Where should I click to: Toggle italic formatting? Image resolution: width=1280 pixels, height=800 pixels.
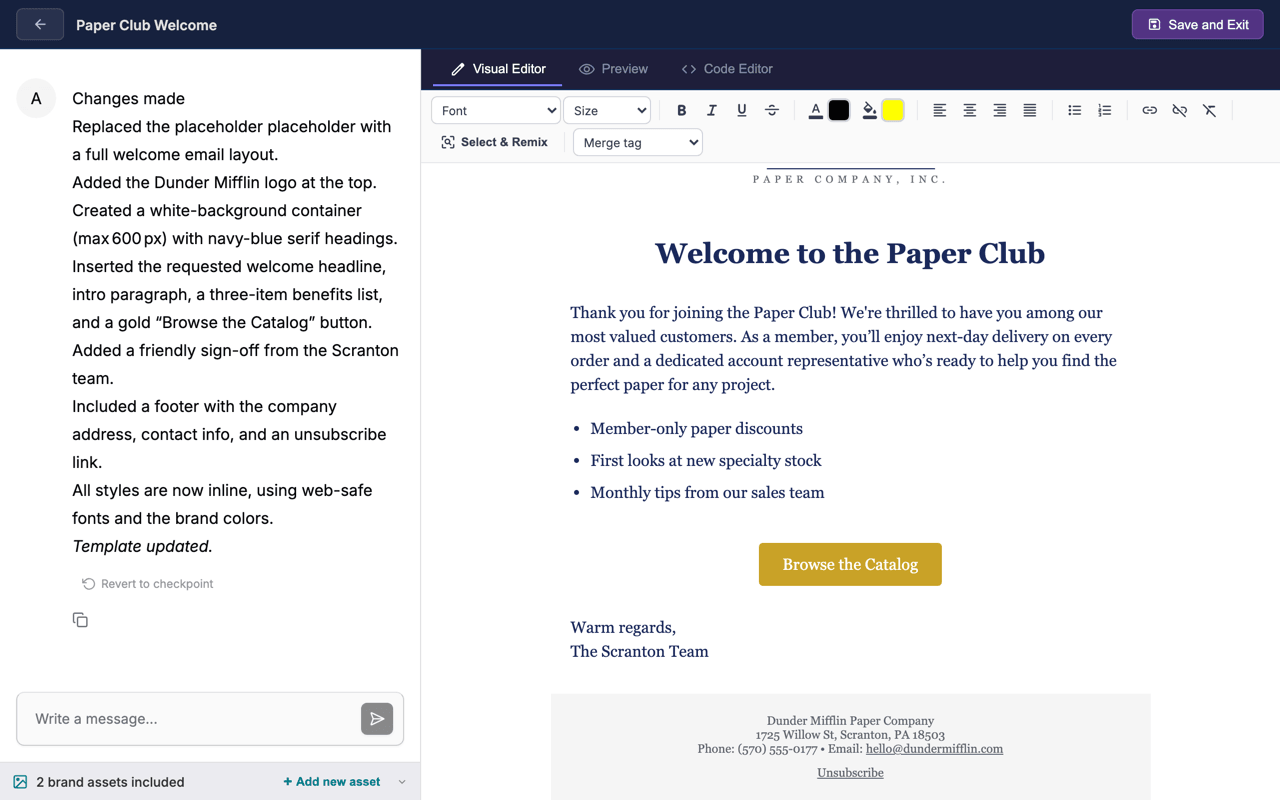pos(711,111)
